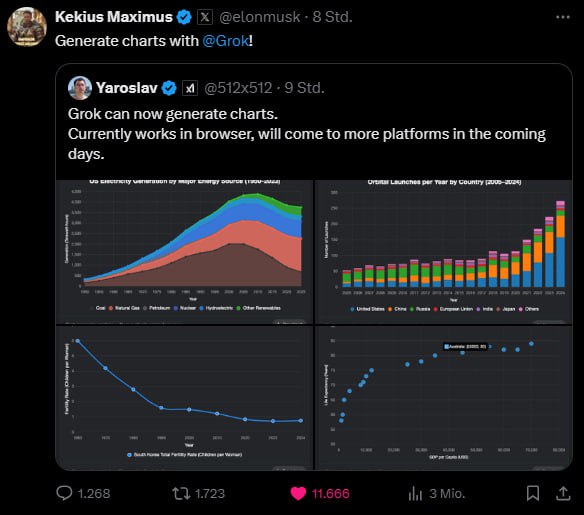Click the reply comment icon
Screen dimensions: 584x515
pos(64,493)
